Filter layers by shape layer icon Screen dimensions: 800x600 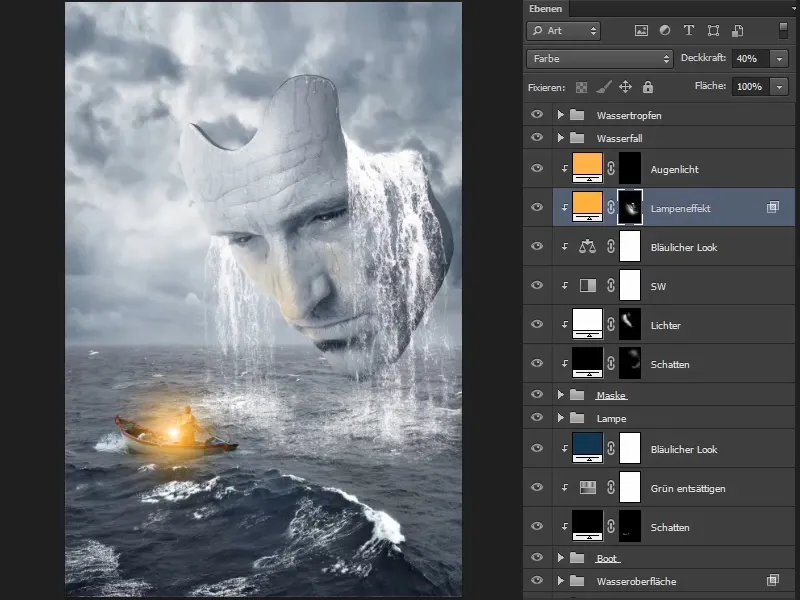click(x=713, y=31)
